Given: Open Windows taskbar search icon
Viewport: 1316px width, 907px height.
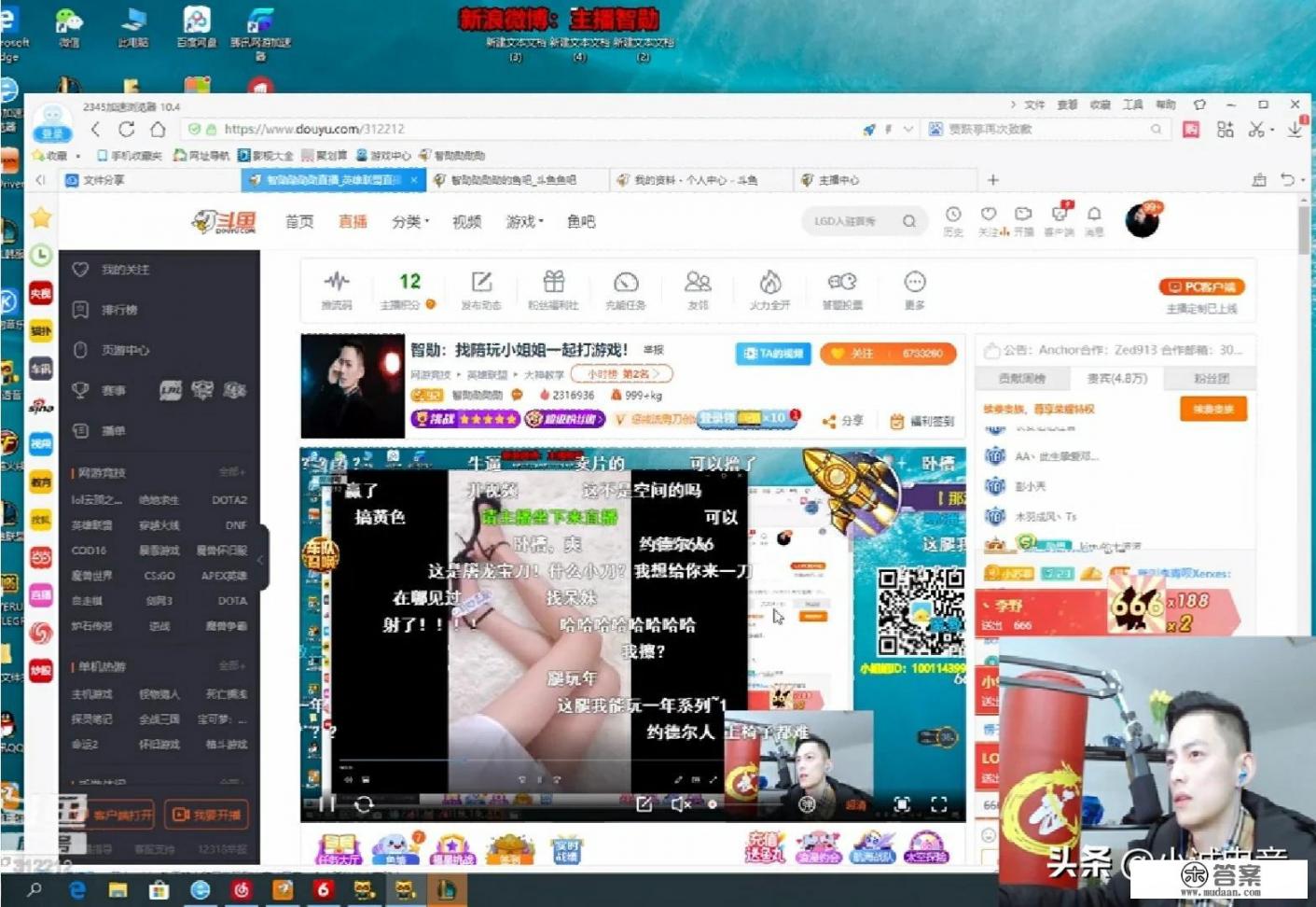Looking at the screenshot, I should 35,889.
